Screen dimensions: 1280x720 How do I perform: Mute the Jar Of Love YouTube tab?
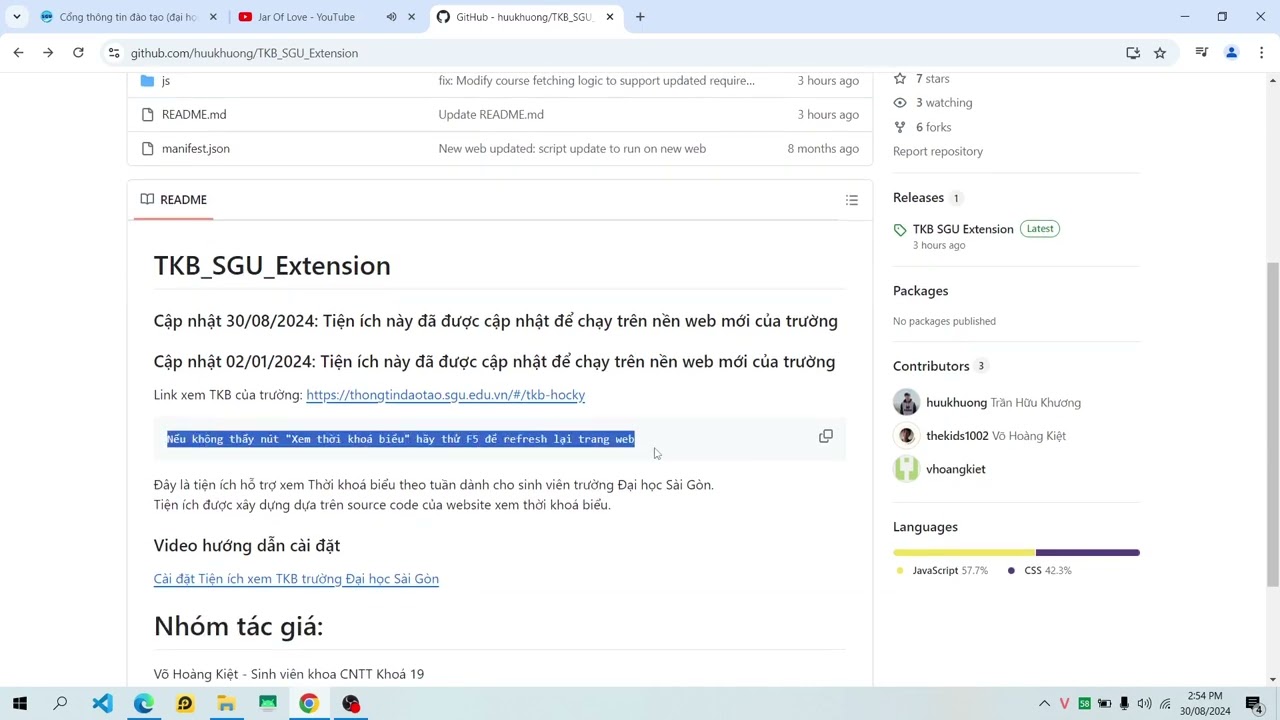tap(391, 16)
